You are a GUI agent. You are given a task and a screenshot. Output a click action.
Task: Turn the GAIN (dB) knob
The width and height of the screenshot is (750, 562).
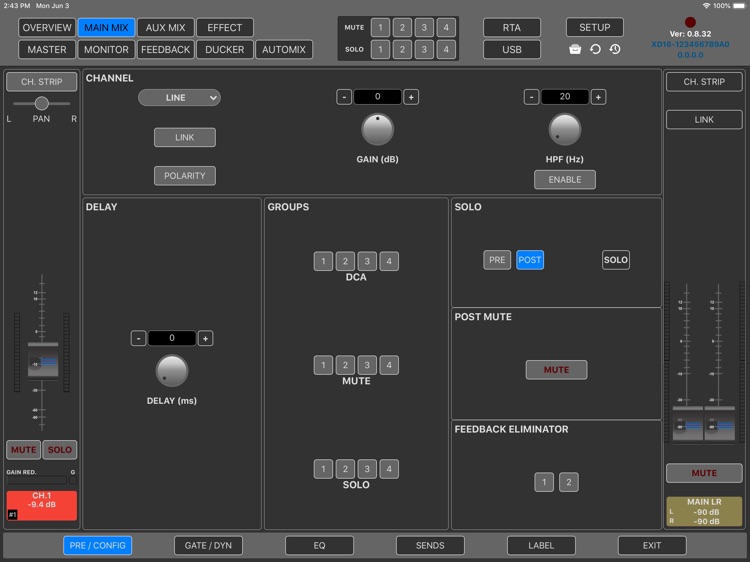[377, 129]
